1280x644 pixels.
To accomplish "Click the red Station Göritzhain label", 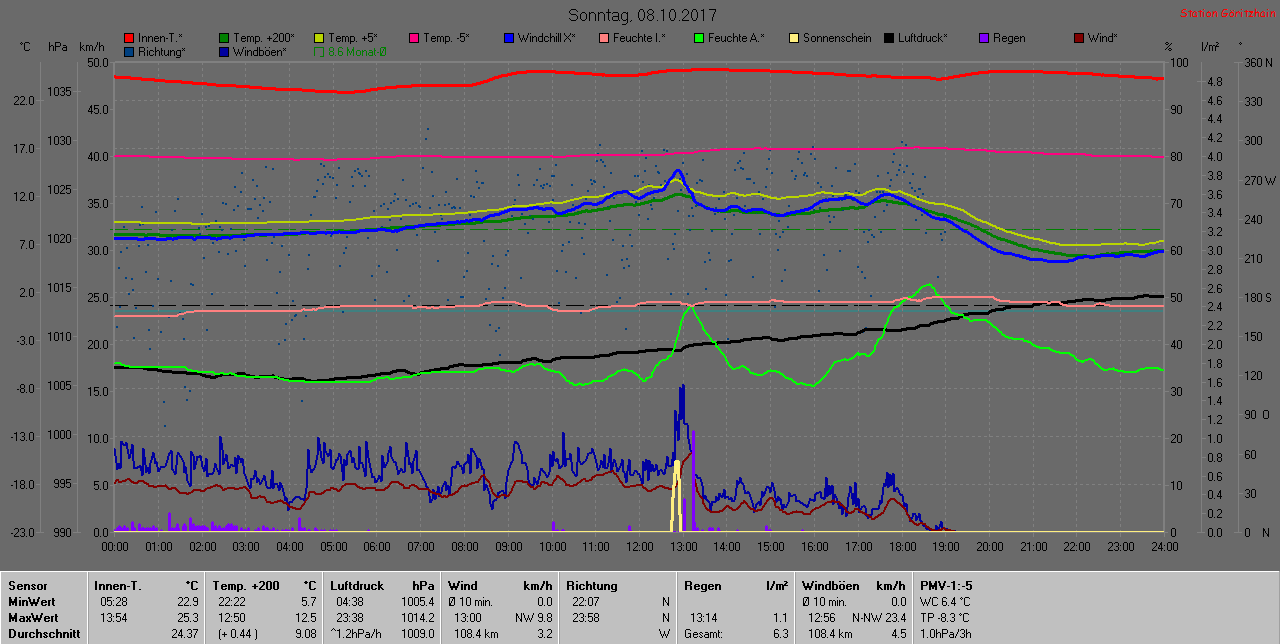I will point(1226,14).
